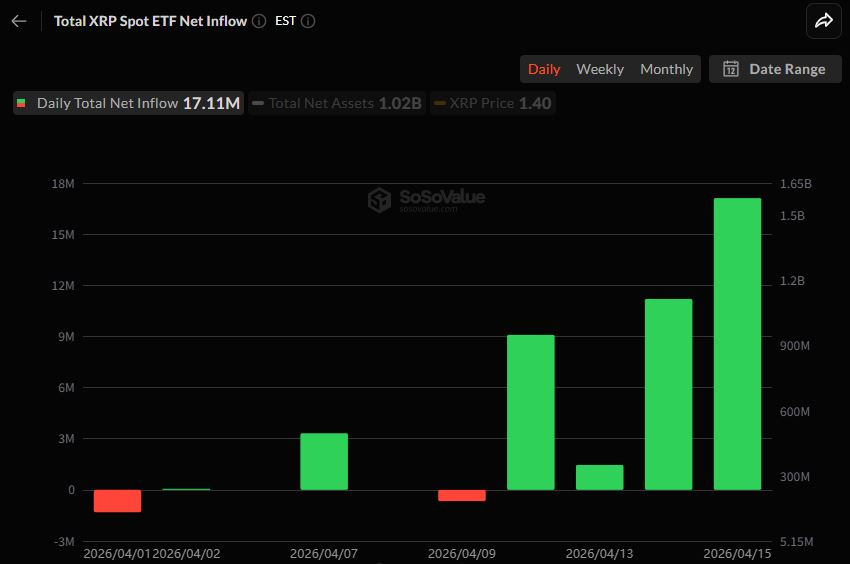
Task: Click the short green bar for 2026/04/13
Action: pos(600,477)
